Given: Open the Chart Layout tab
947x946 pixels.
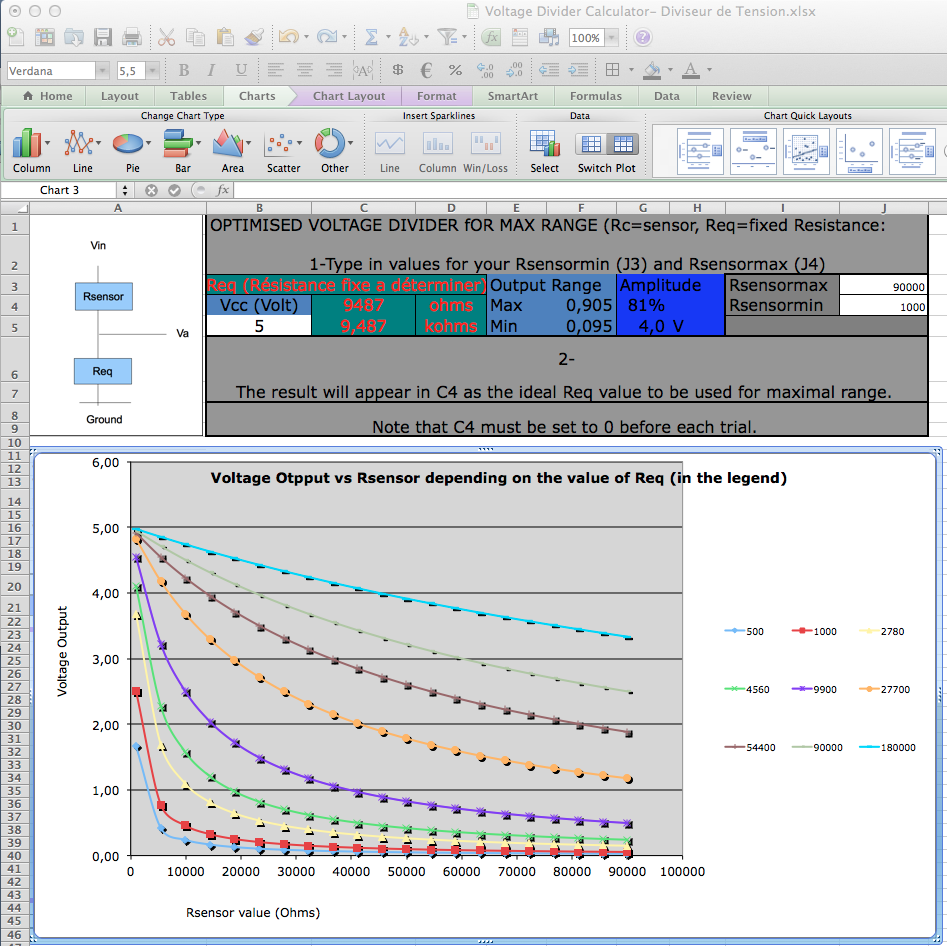Looking at the screenshot, I should tap(348, 96).
